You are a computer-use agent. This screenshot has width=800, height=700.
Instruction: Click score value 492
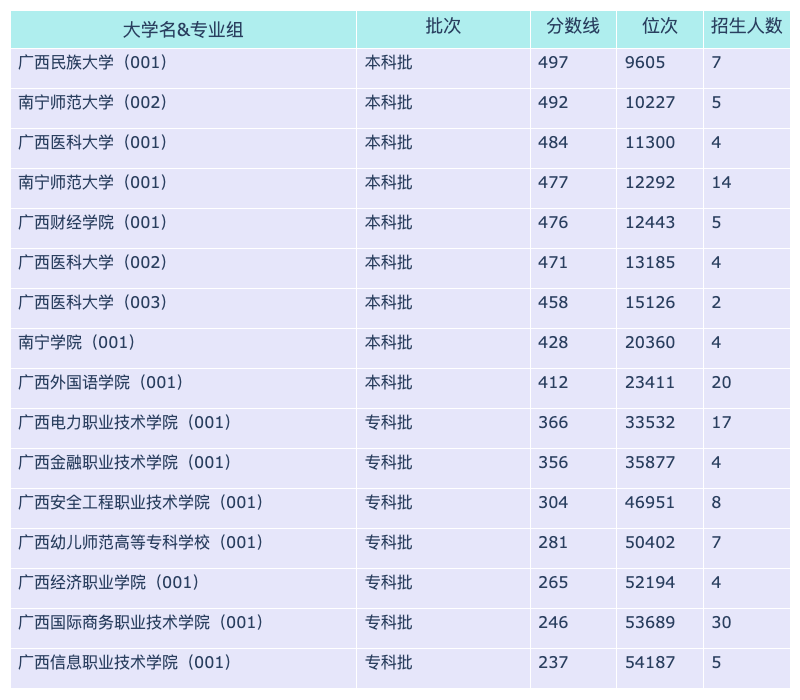553,102
